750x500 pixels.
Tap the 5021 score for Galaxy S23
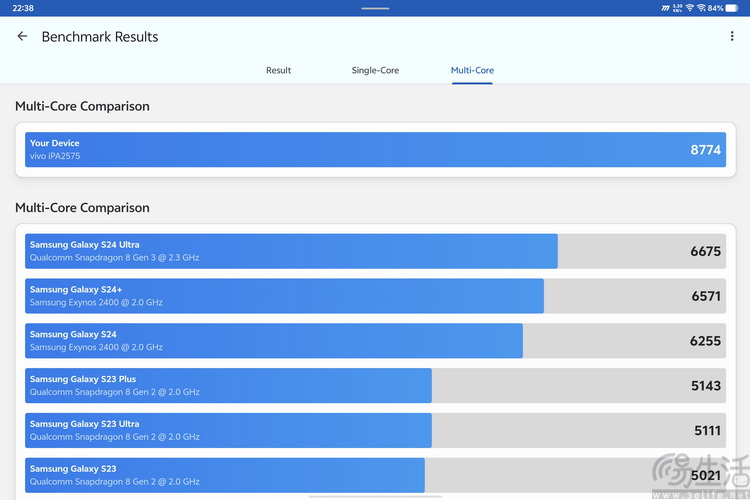[704, 475]
